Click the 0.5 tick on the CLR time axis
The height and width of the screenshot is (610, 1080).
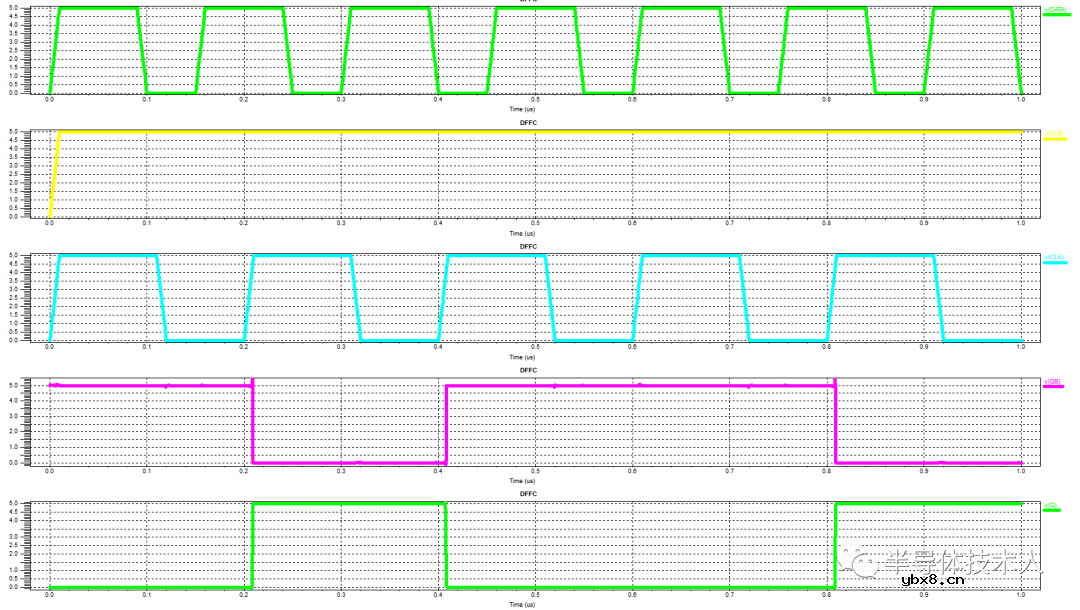[535, 224]
